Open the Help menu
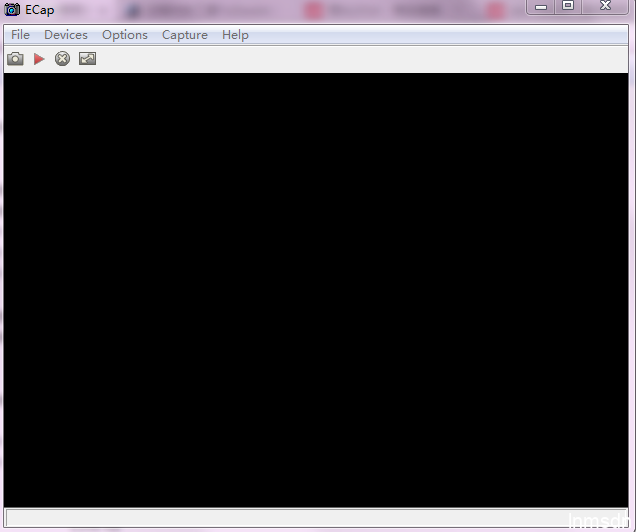The height and width of the screenshot is (532, 636). (235, 35)
